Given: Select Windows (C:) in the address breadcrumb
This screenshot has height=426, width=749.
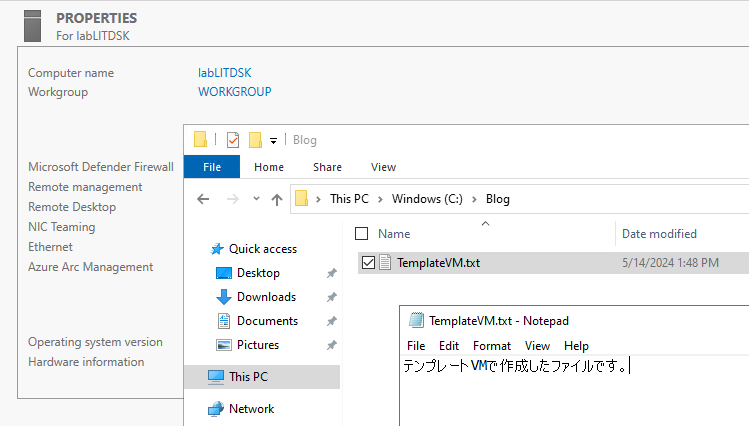Looking at the screenshot, I should pos(427,199).
